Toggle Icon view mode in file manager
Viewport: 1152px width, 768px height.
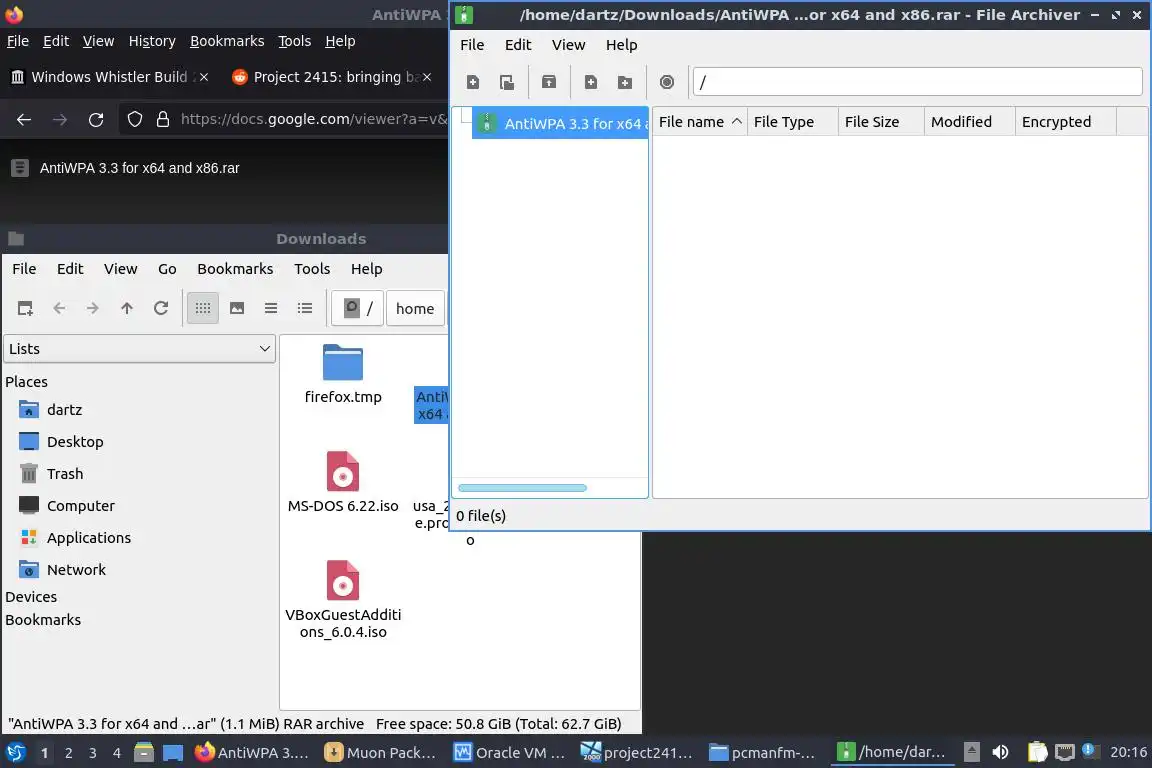point(203,309)
